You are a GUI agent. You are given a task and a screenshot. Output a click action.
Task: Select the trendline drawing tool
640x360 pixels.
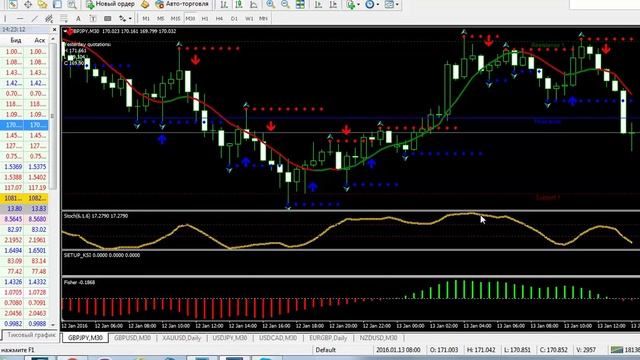pos(34,18)
